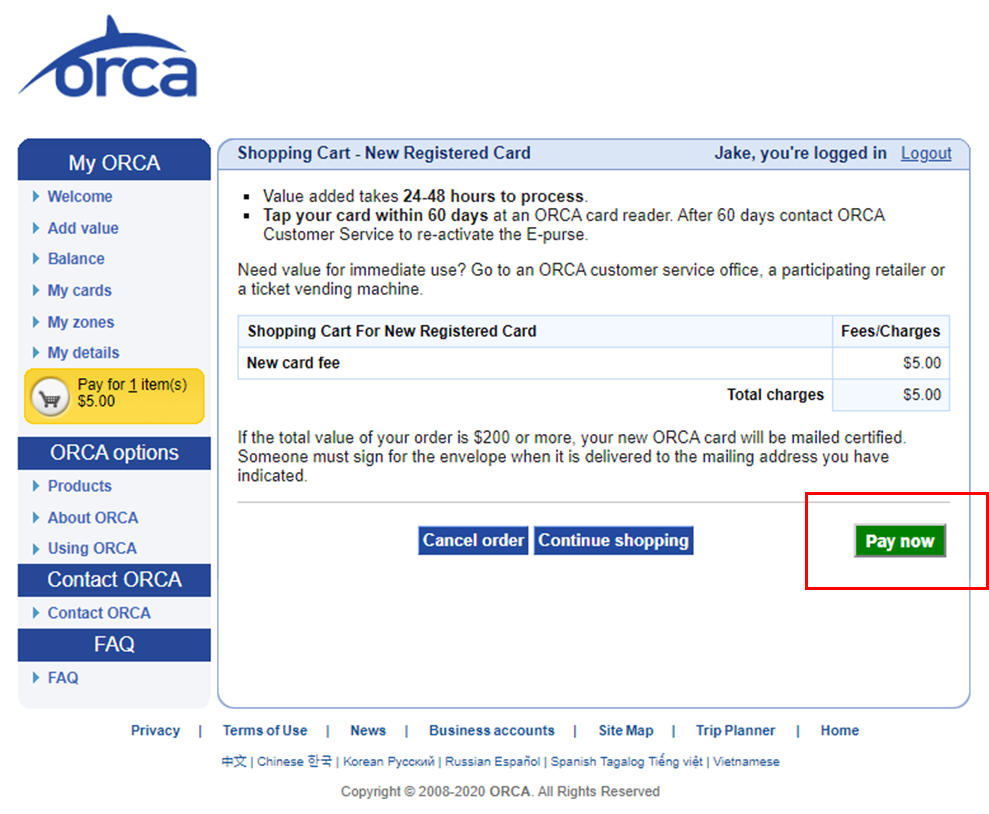Open Site Map footer link

tap(626, 730)
